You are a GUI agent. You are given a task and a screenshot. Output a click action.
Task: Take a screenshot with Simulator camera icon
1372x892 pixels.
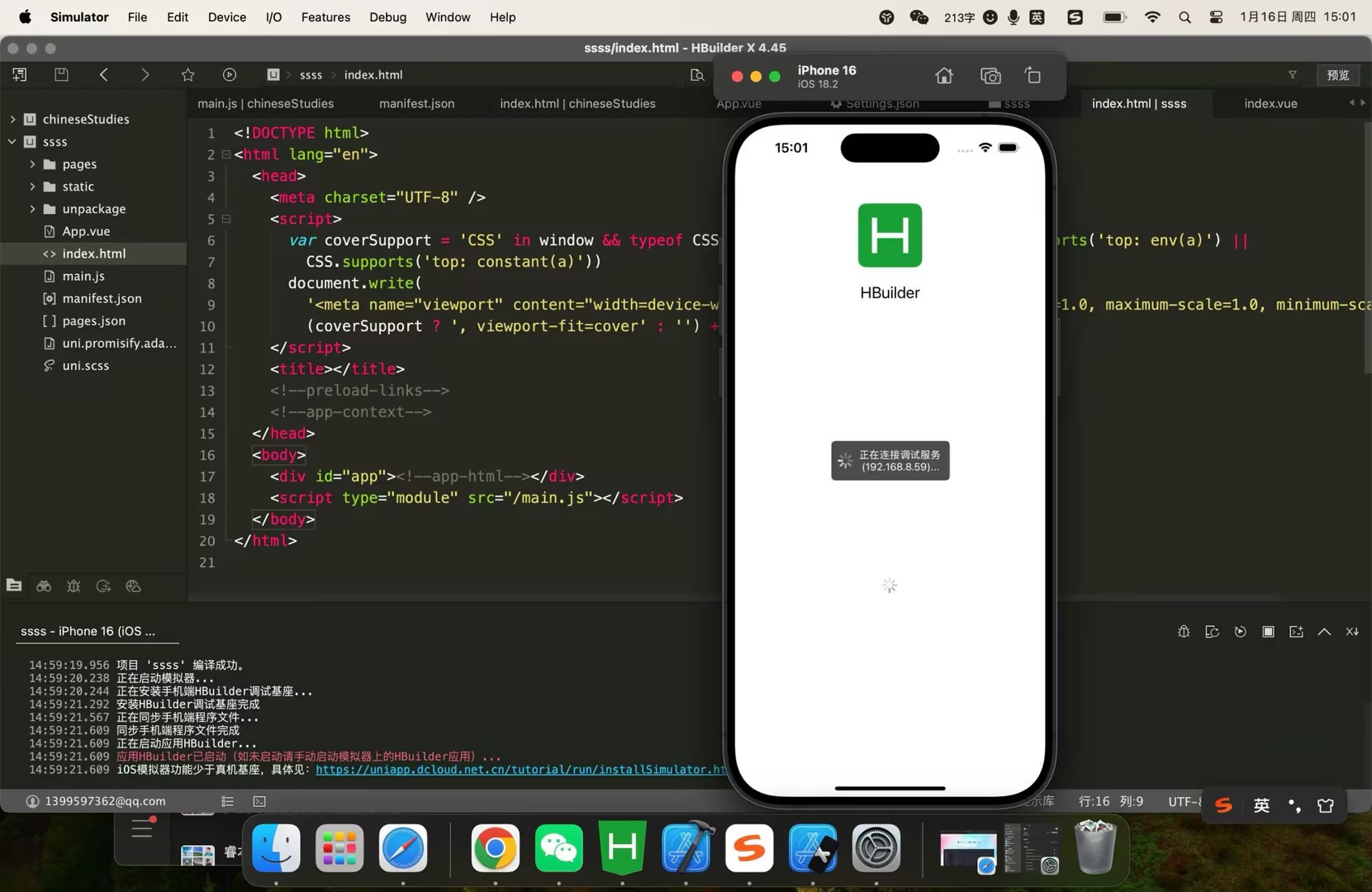pyautogui.click(x=990, y=76)
